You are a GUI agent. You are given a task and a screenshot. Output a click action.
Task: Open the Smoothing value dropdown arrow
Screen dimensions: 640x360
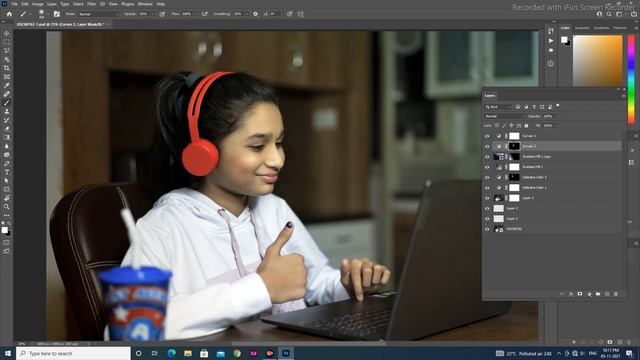[247, 14]
